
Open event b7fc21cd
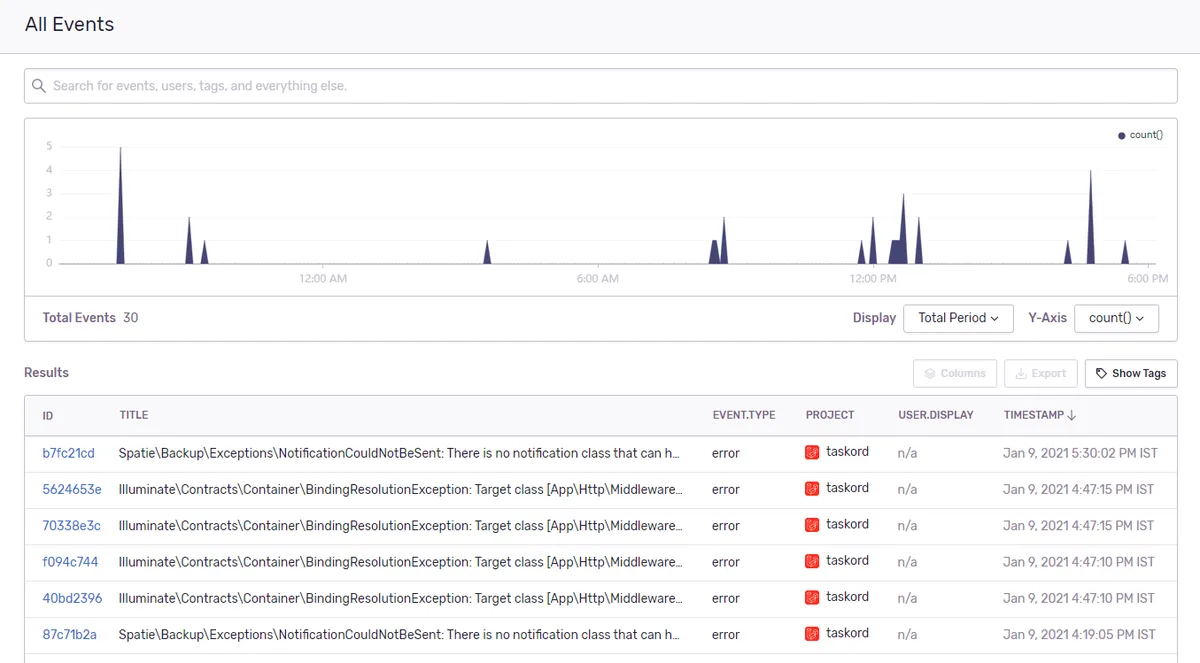(68, 453)
